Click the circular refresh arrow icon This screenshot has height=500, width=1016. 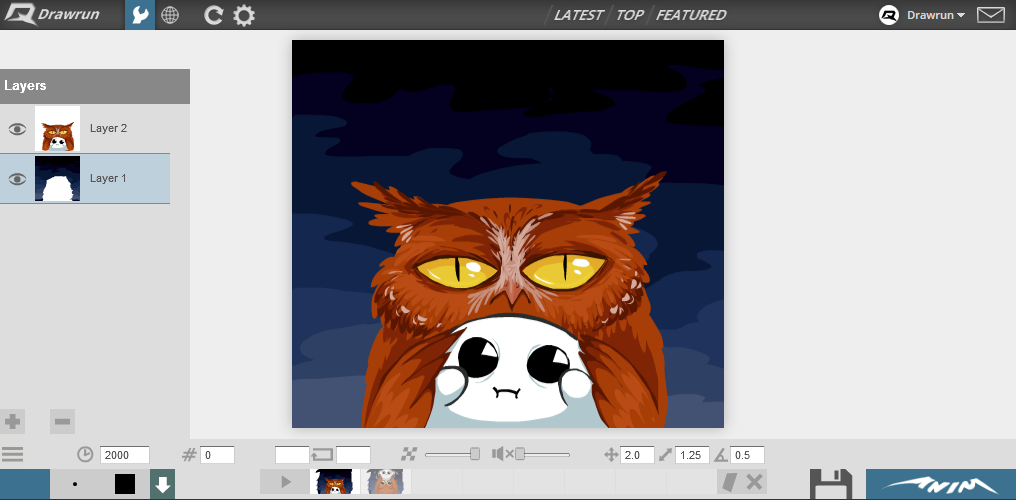(213, 15)
